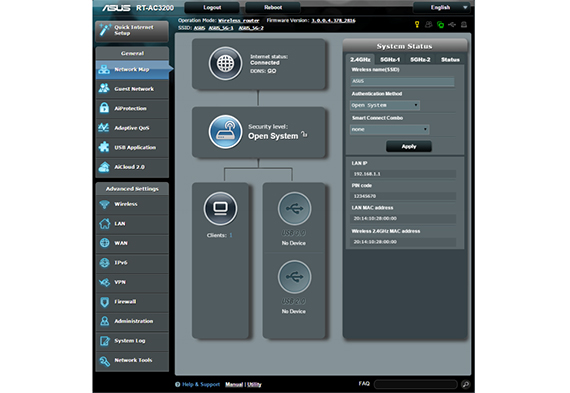
Task: Click the Reboot button
Action: tap(273, 7)
